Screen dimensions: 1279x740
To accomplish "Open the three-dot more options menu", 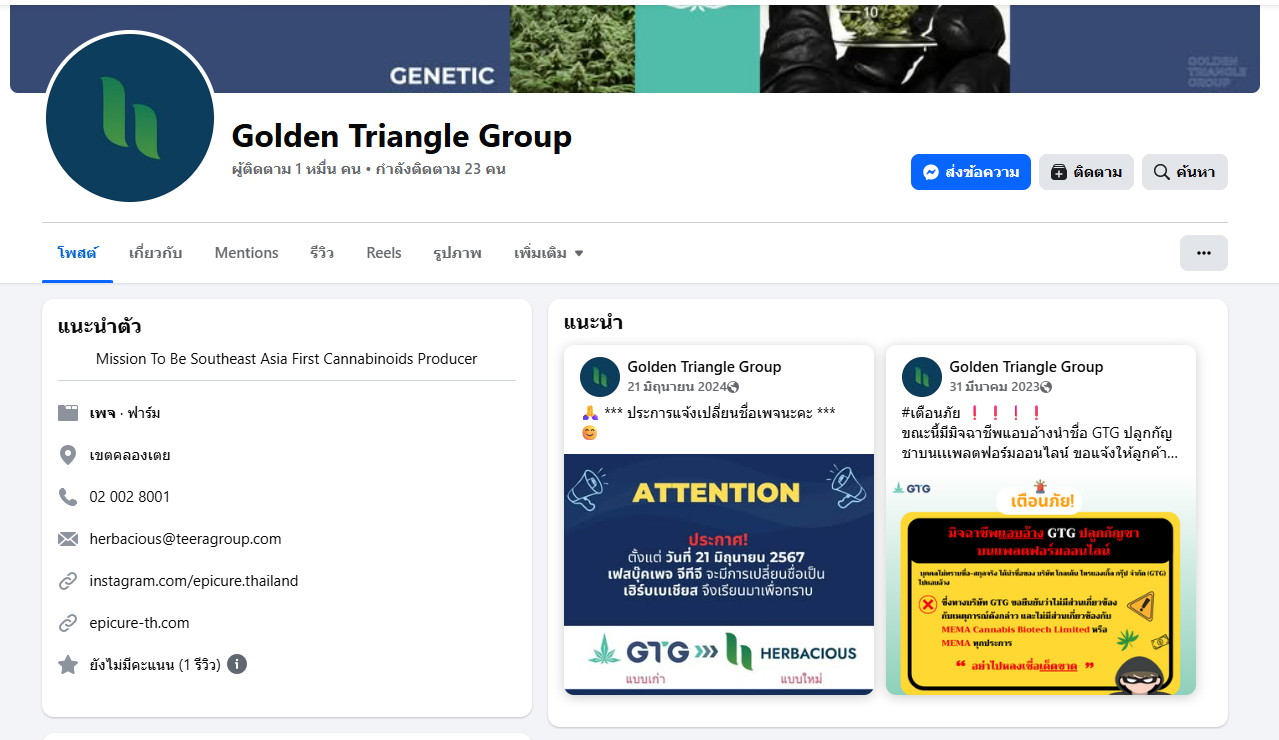I will pos(1203,253).
